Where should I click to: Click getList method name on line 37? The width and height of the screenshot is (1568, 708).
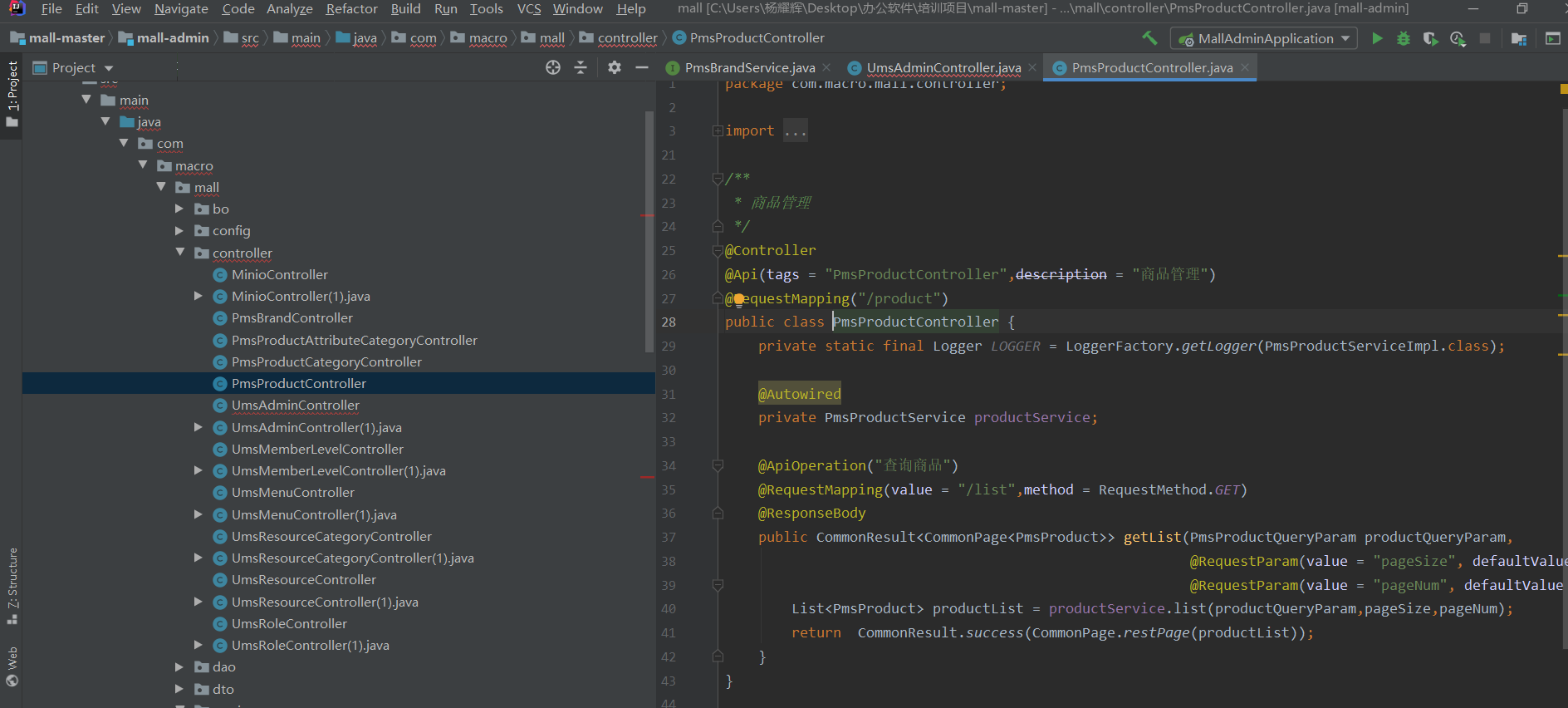coord(1152,537)
